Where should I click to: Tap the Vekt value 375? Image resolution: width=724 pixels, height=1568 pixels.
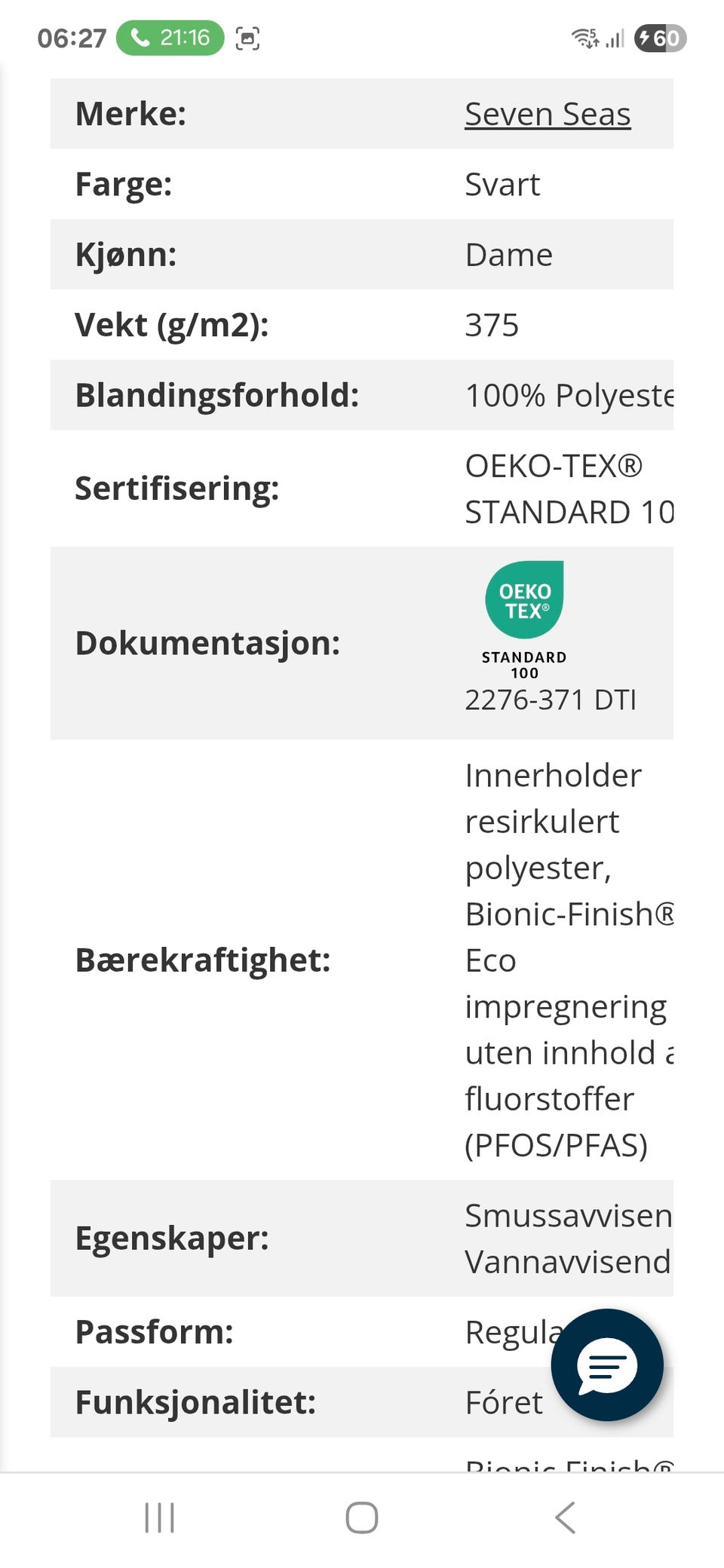click(492, 326)
